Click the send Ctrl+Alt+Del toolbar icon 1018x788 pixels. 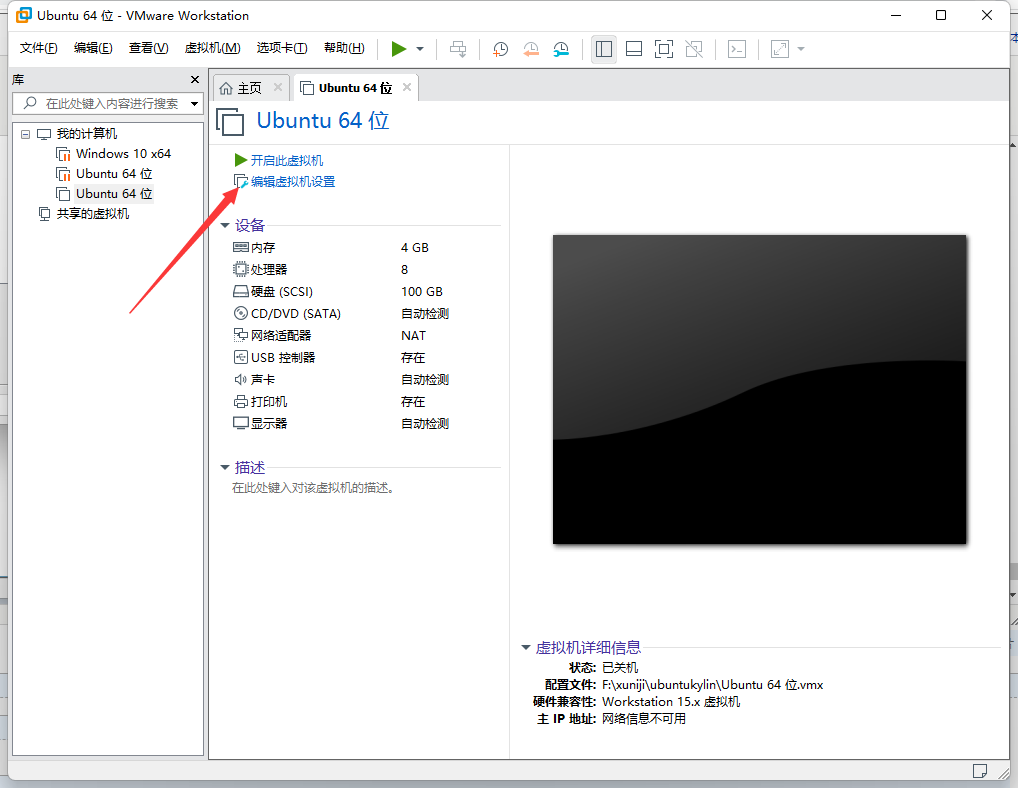[458, 49]
